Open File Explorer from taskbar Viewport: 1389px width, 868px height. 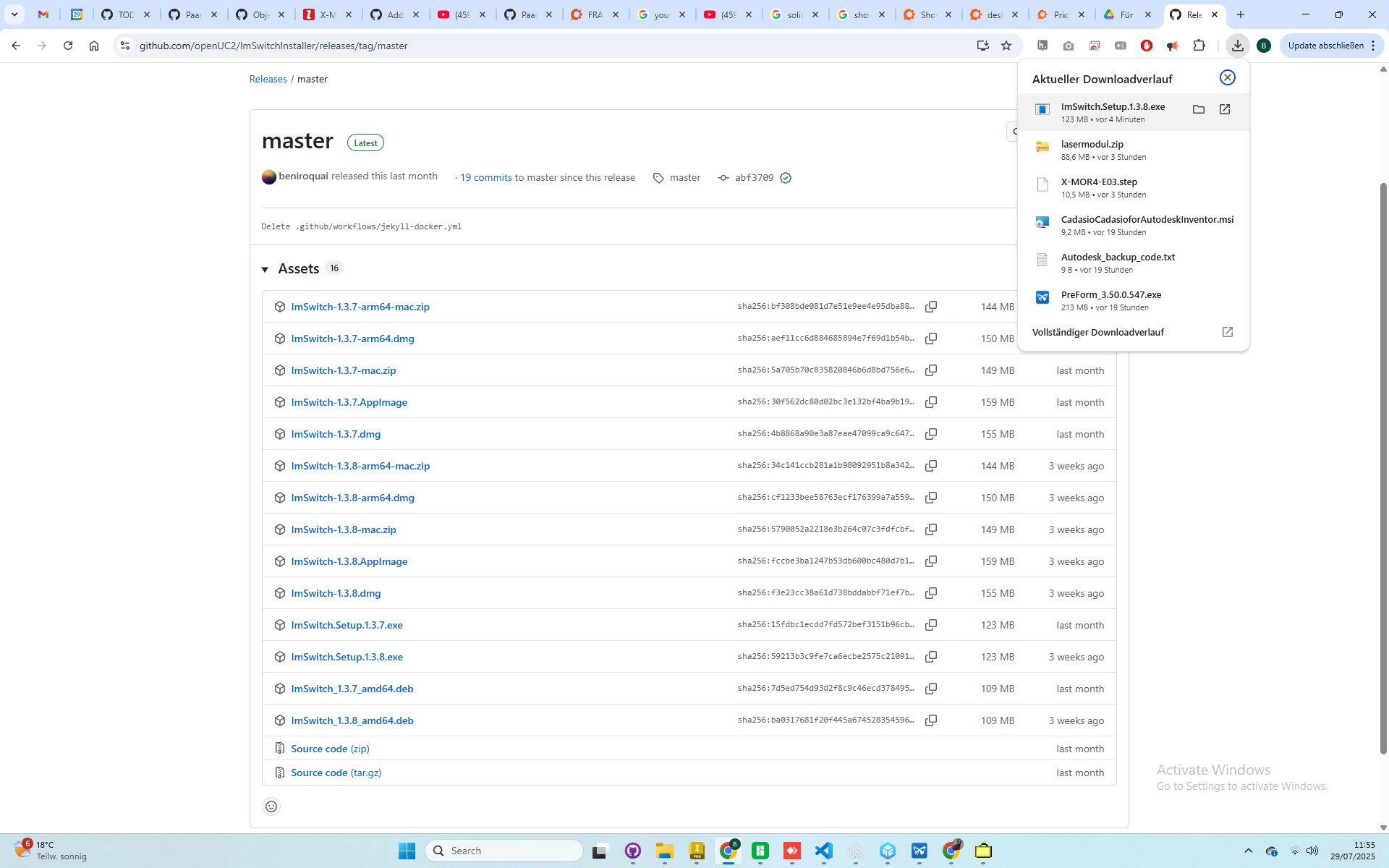pos(665,851)
